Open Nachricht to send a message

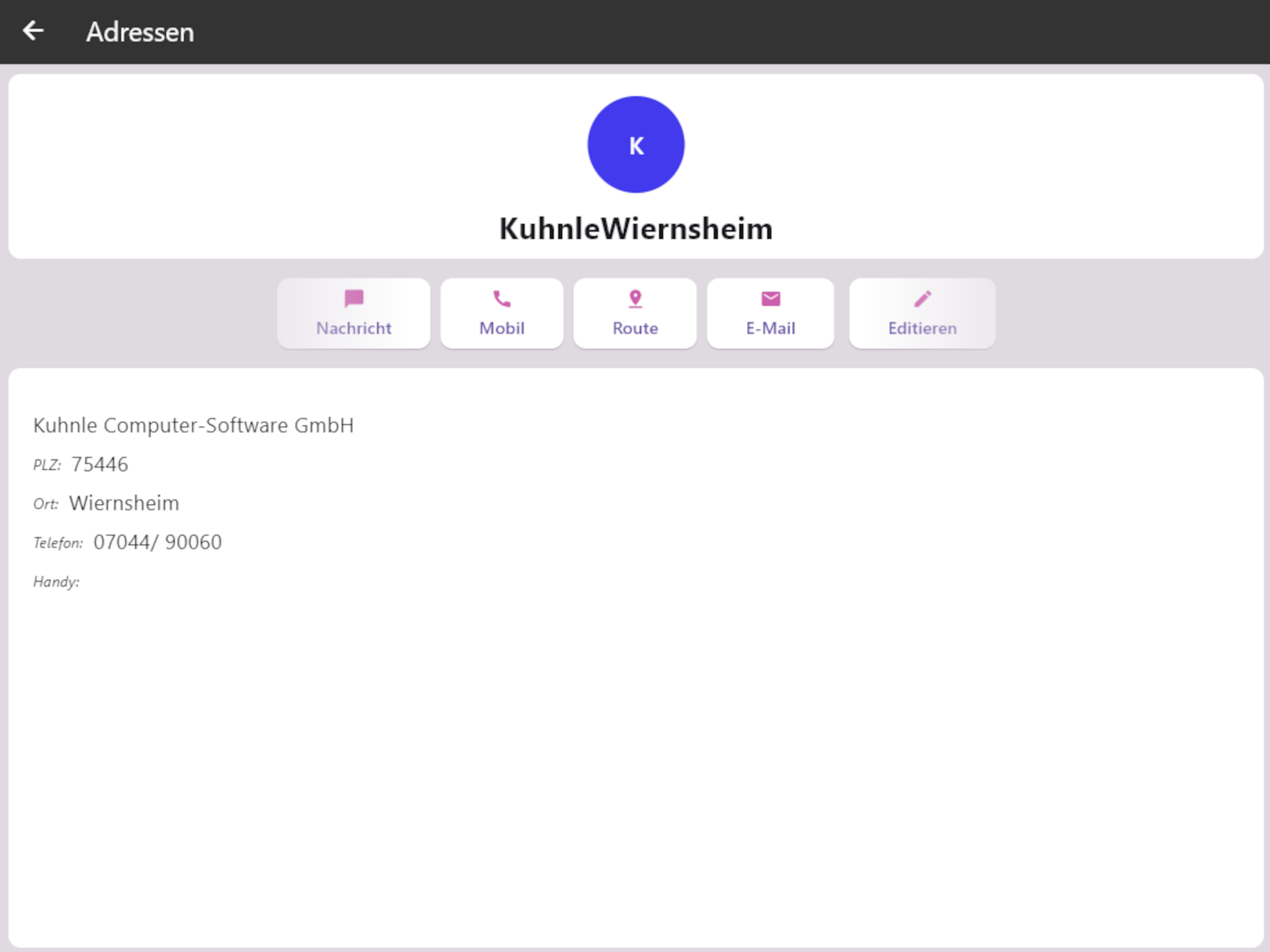coord(354,313)
